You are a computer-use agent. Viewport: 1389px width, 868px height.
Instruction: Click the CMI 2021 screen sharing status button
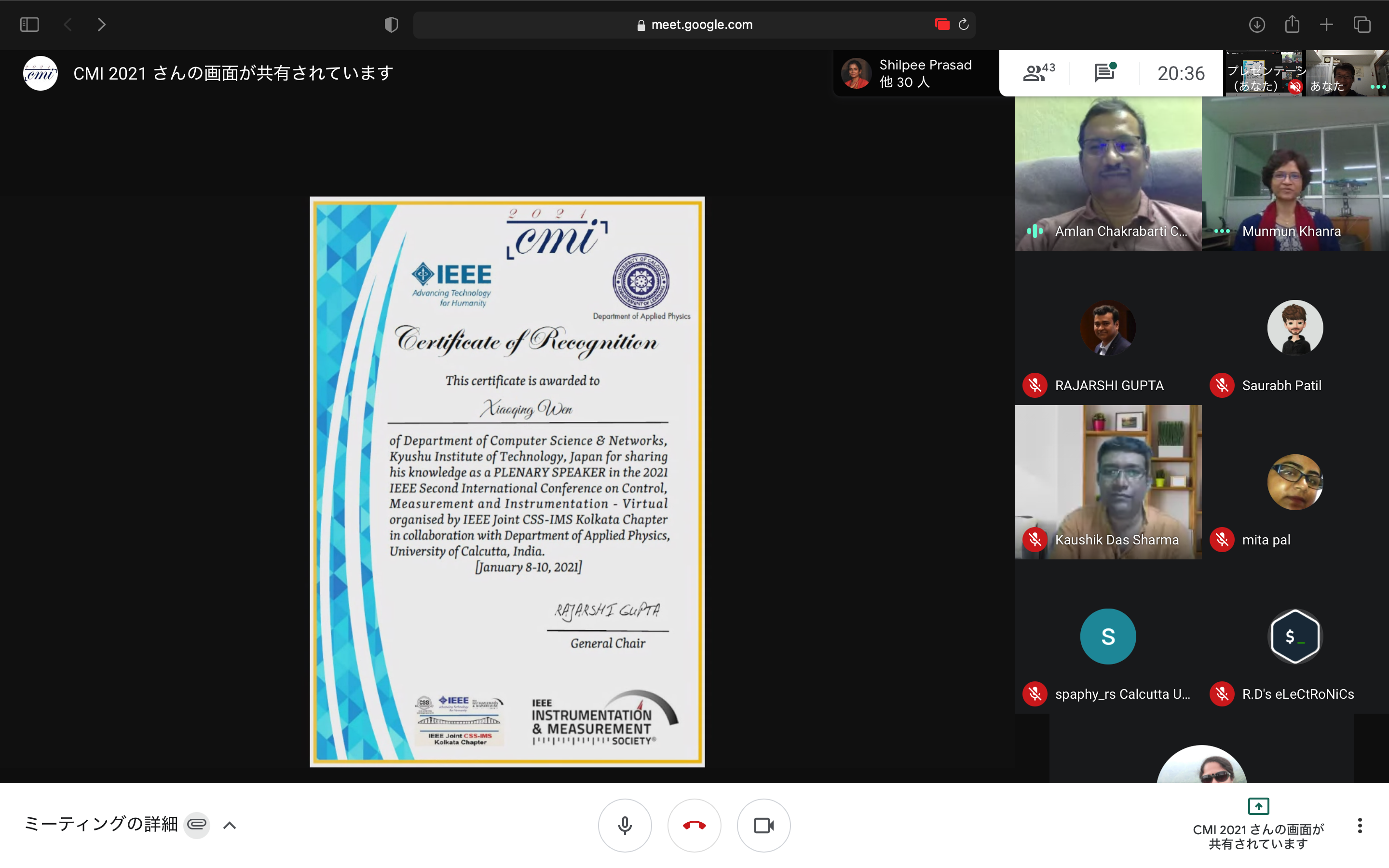[x=1258, y=824]
